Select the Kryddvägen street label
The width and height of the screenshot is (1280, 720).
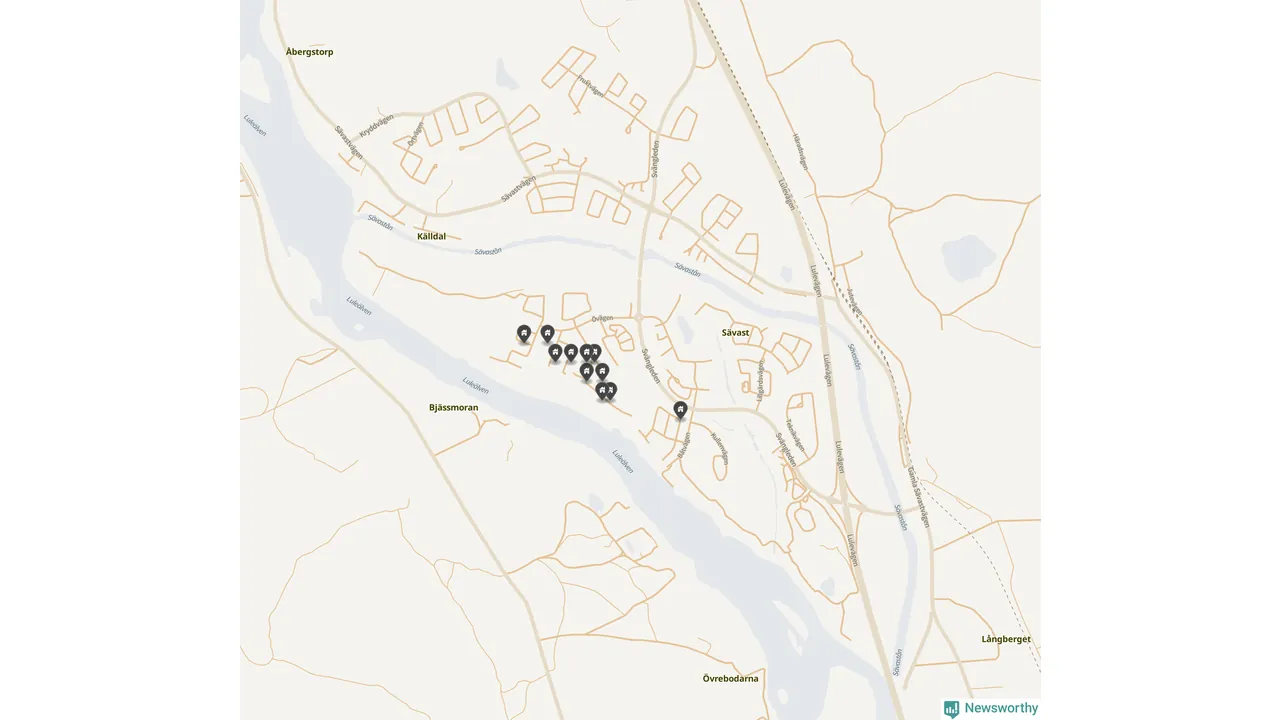point(376,132)
